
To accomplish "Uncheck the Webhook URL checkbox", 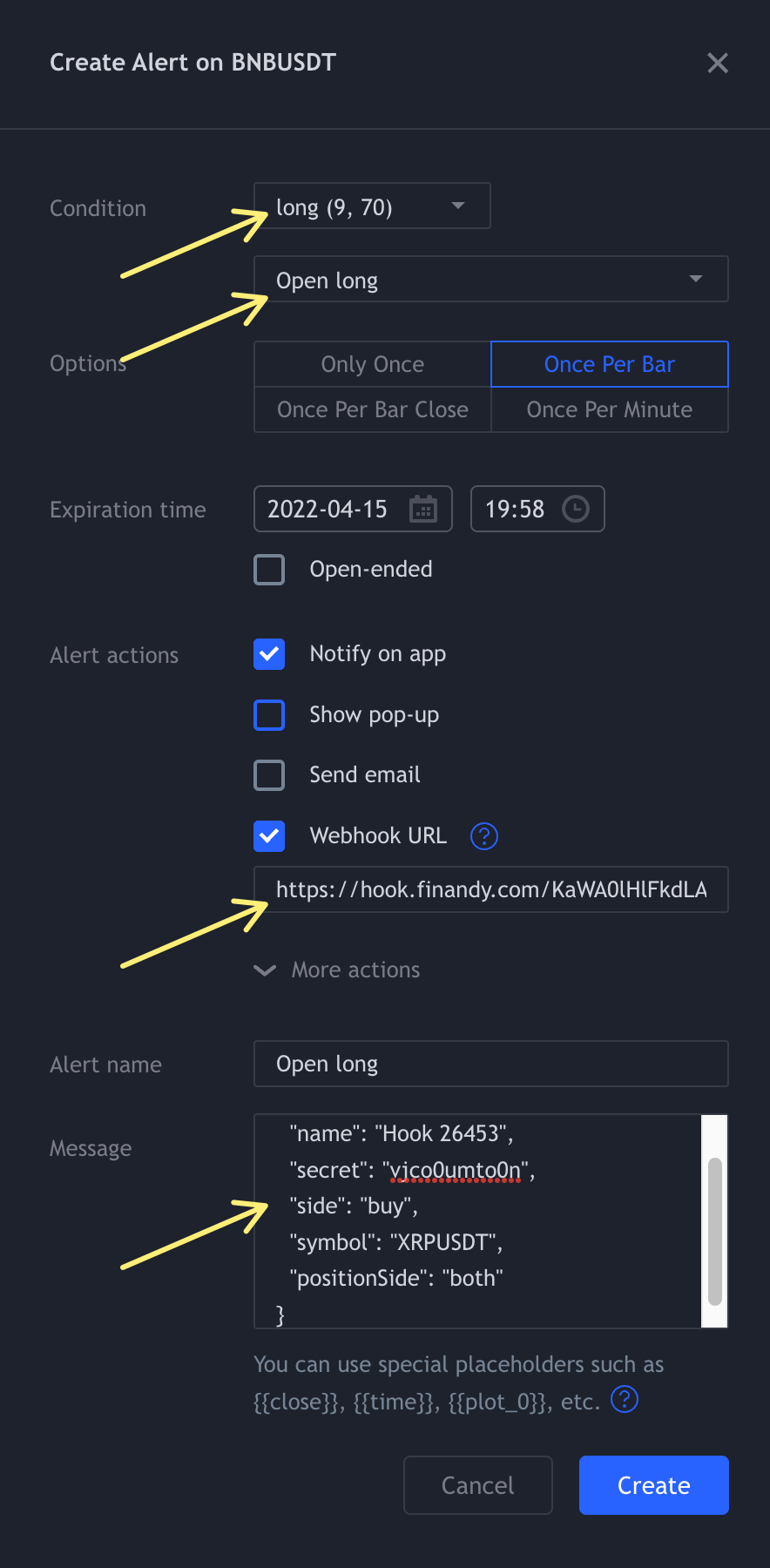I will tap(269, 836).
